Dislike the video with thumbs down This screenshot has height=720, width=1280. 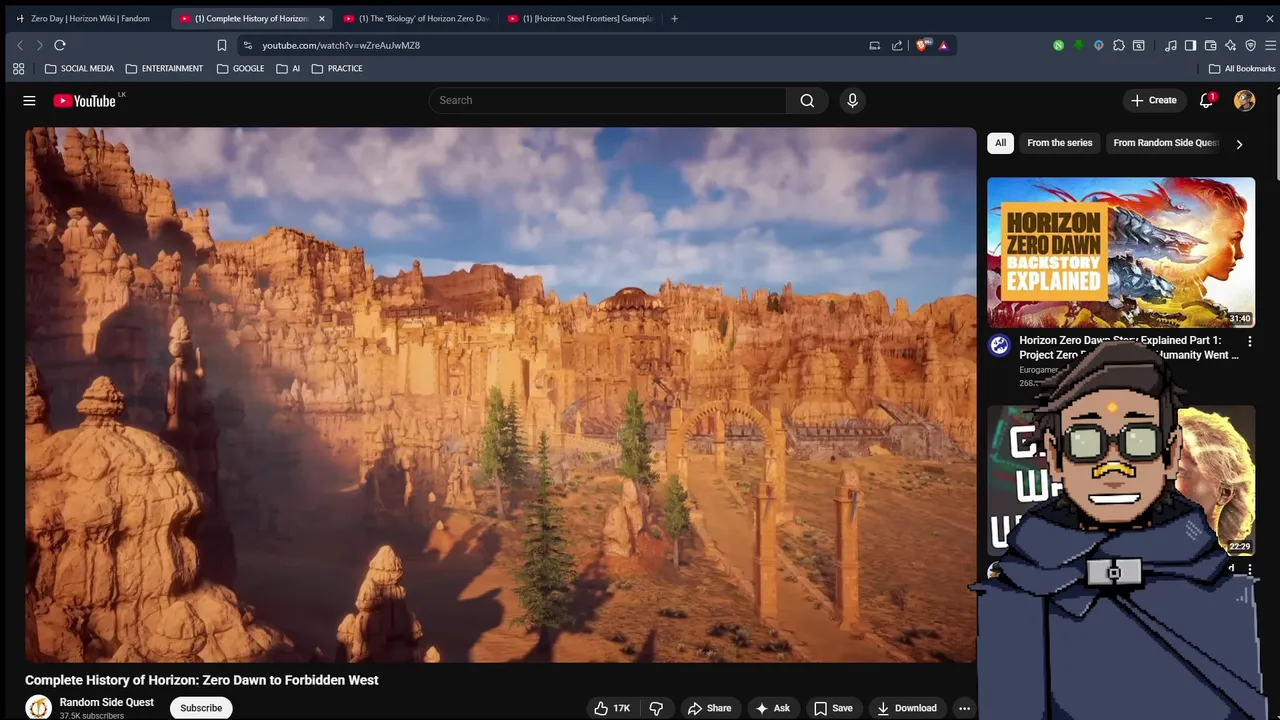[x=656, y=708]
